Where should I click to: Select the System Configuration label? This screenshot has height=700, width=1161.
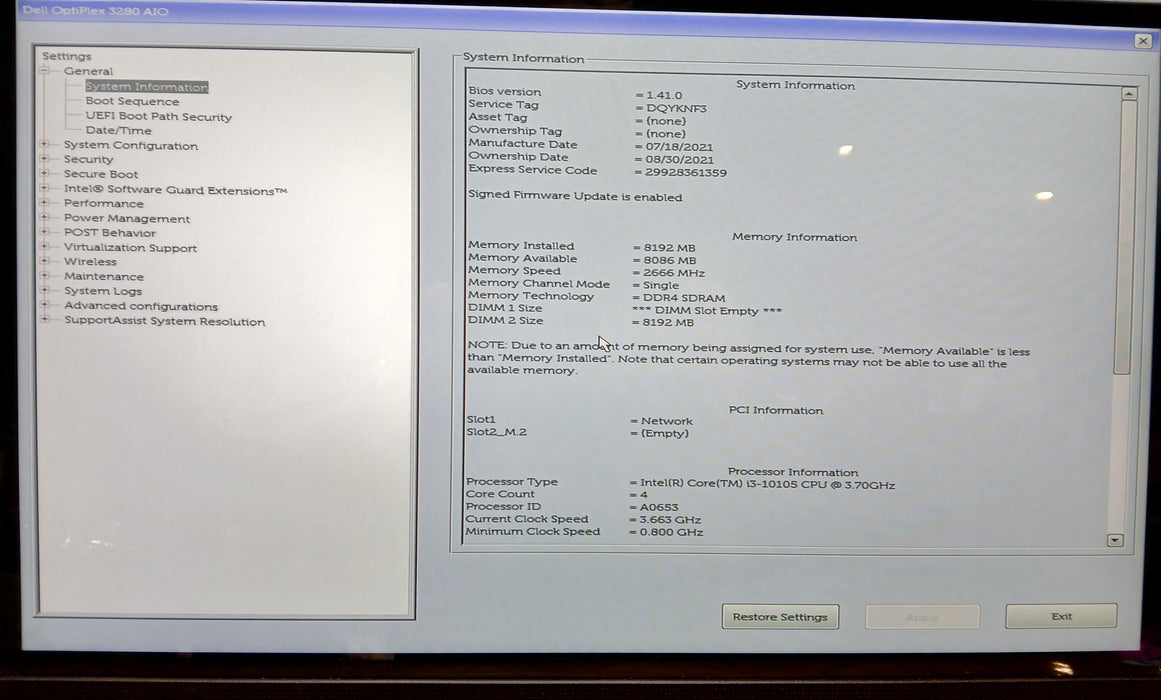[x=130, y=145]
